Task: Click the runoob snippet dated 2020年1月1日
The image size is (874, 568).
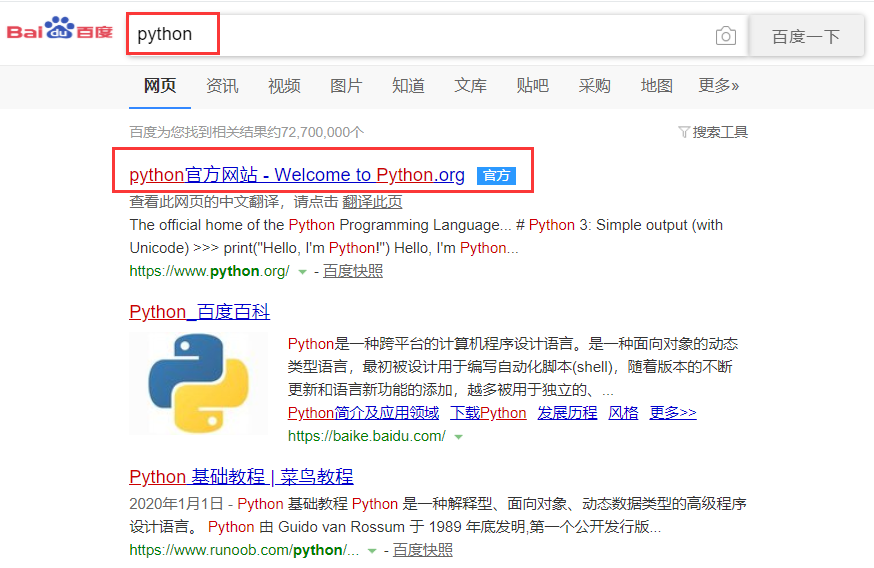Action: (438, 515)
